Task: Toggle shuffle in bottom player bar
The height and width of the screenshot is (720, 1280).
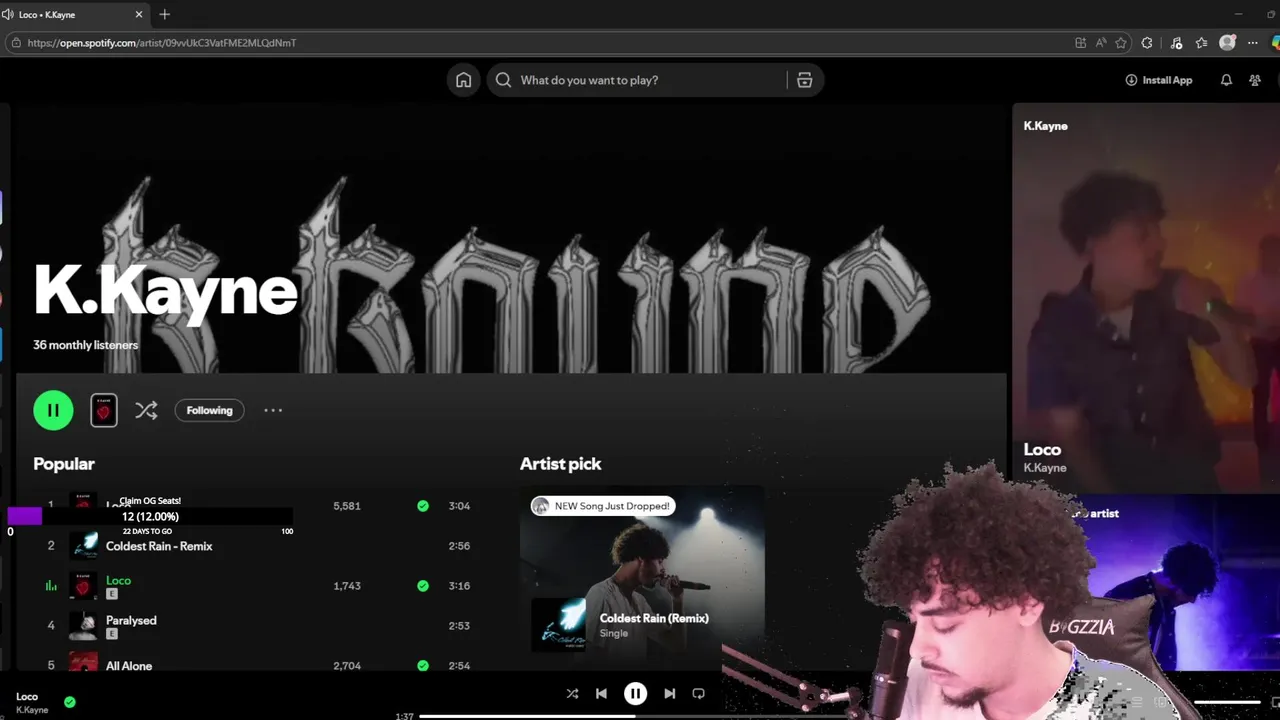Action: tap(572, 694)
